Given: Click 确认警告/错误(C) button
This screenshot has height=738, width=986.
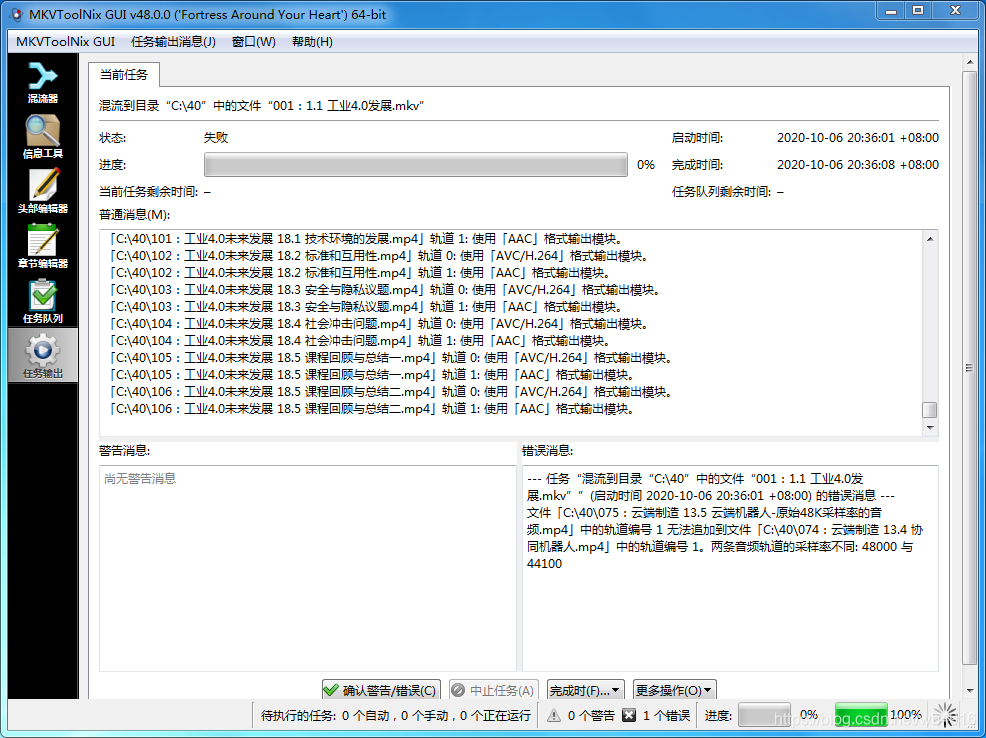Looking at the screenshot, I should tap(381, 690).
